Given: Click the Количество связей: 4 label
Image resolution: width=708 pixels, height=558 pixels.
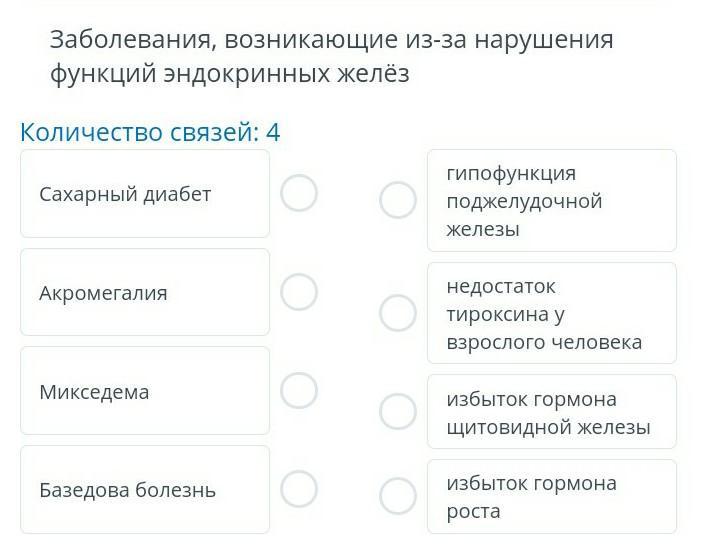Looking at the screenshot, I should 150,132.
